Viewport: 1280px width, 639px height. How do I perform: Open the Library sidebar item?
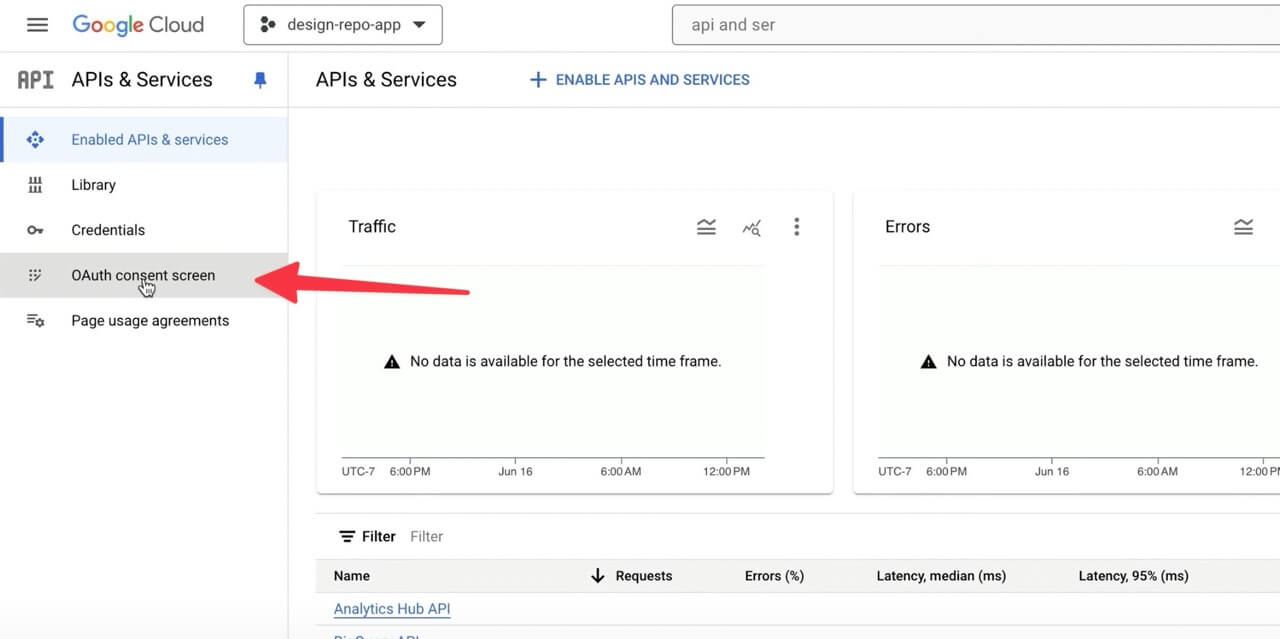click(93, 185)
